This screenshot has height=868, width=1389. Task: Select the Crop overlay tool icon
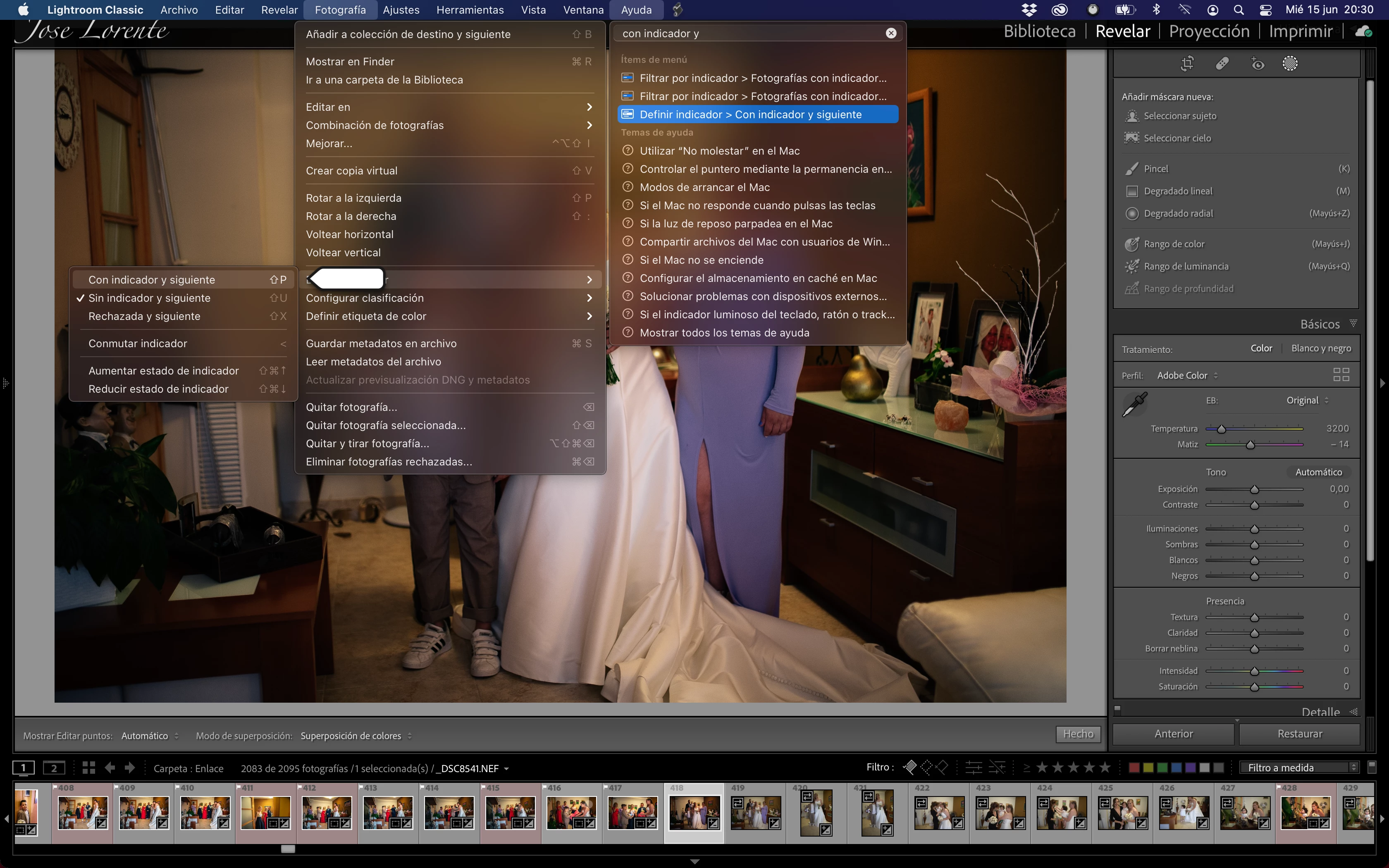click(1187, 64)
